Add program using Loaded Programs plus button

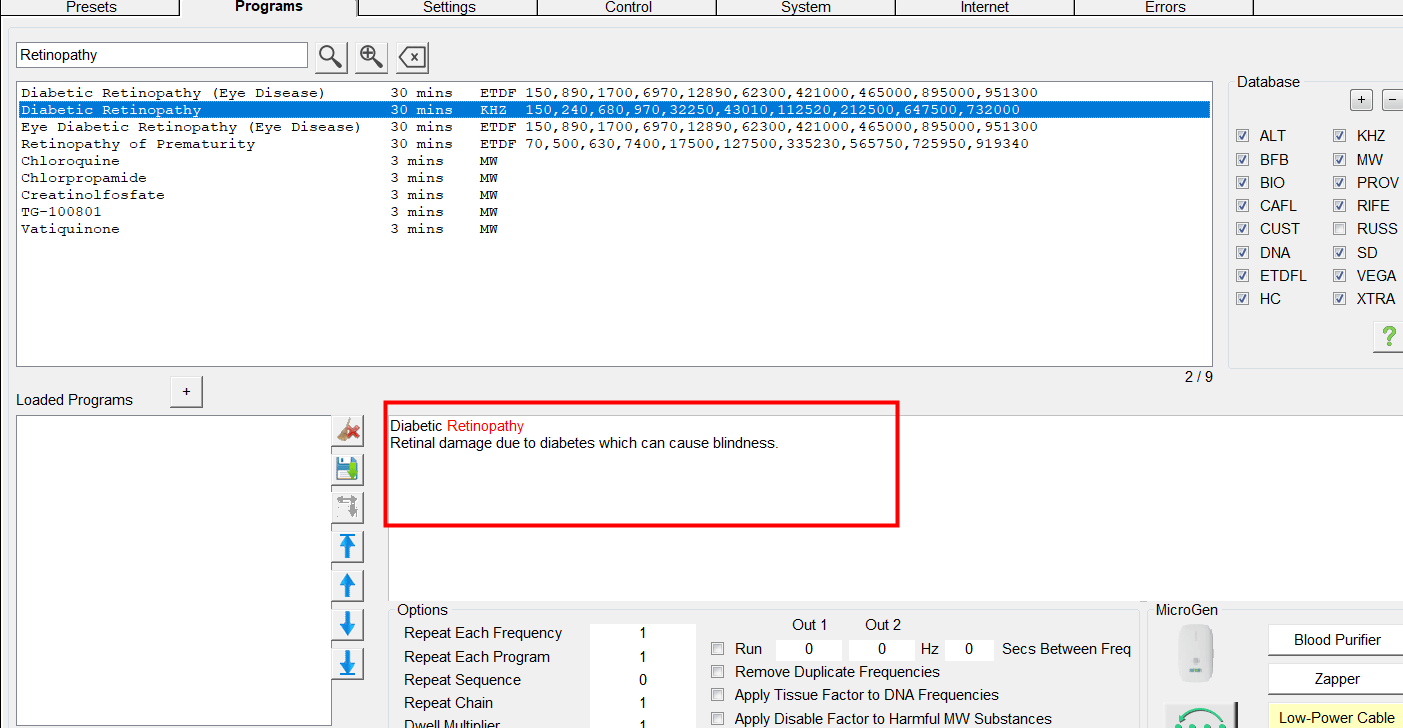187,392
